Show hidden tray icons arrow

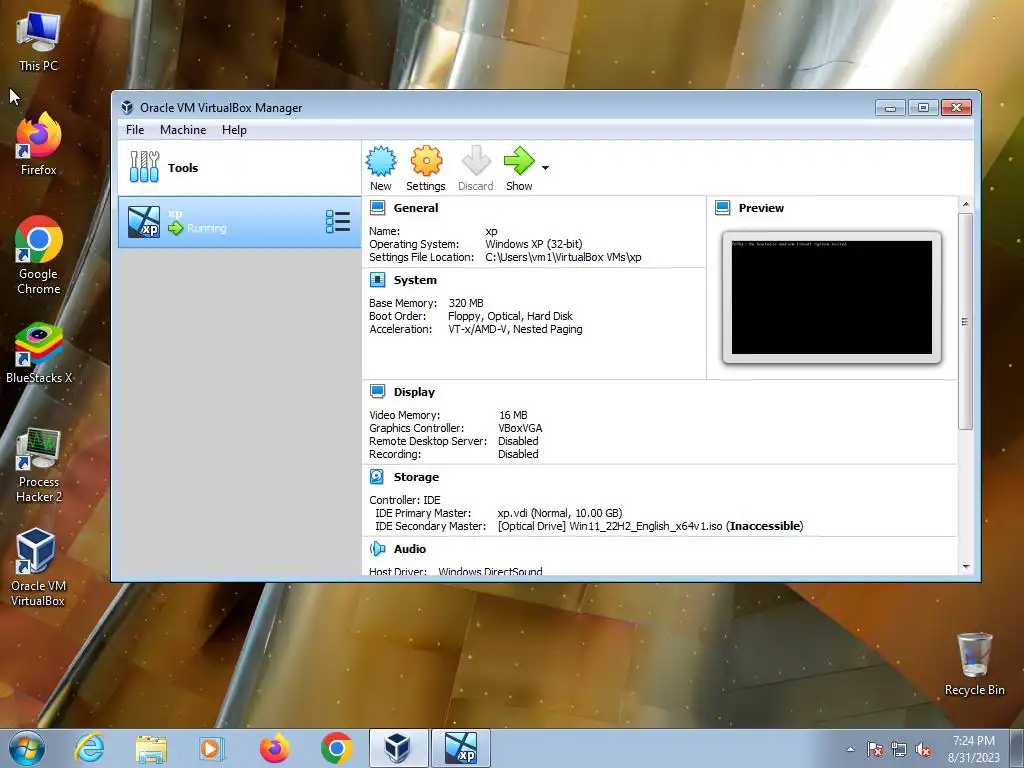(850, 749)
